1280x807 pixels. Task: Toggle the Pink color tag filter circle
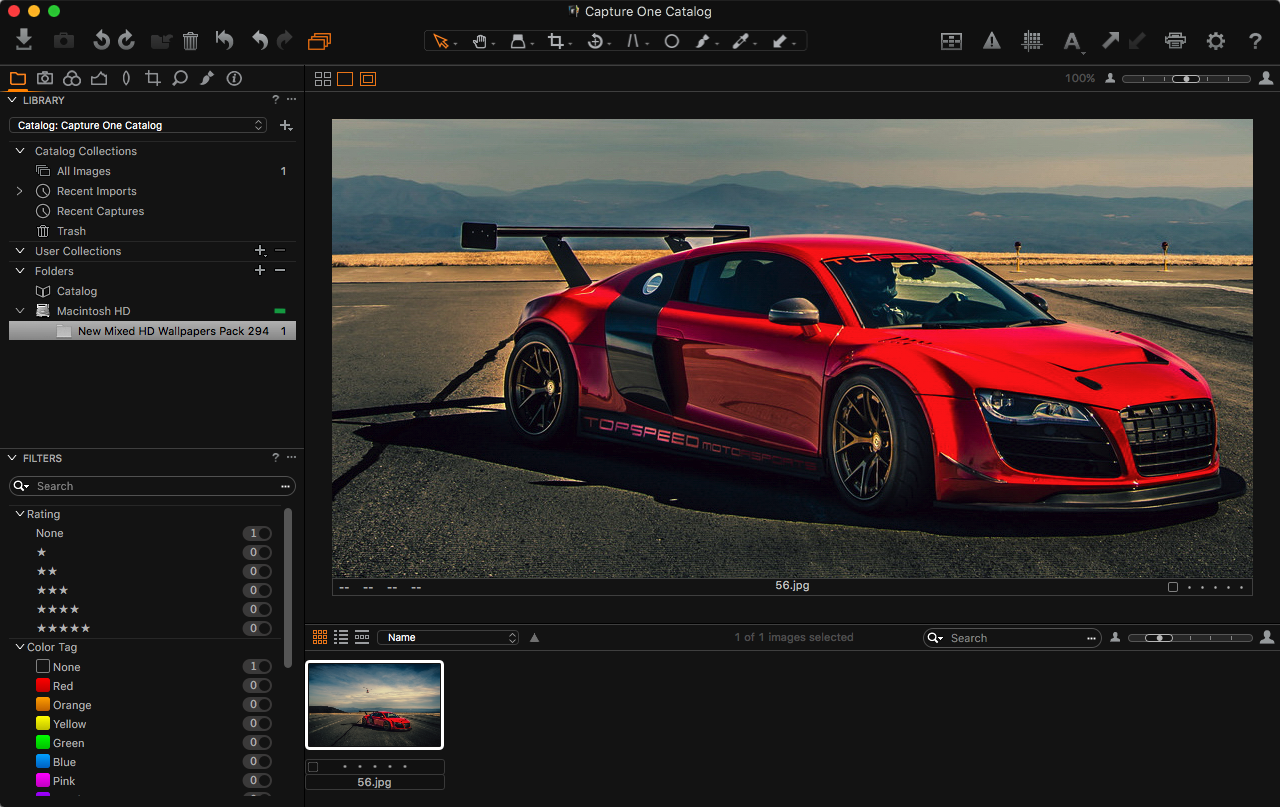(x=264, y=781)
